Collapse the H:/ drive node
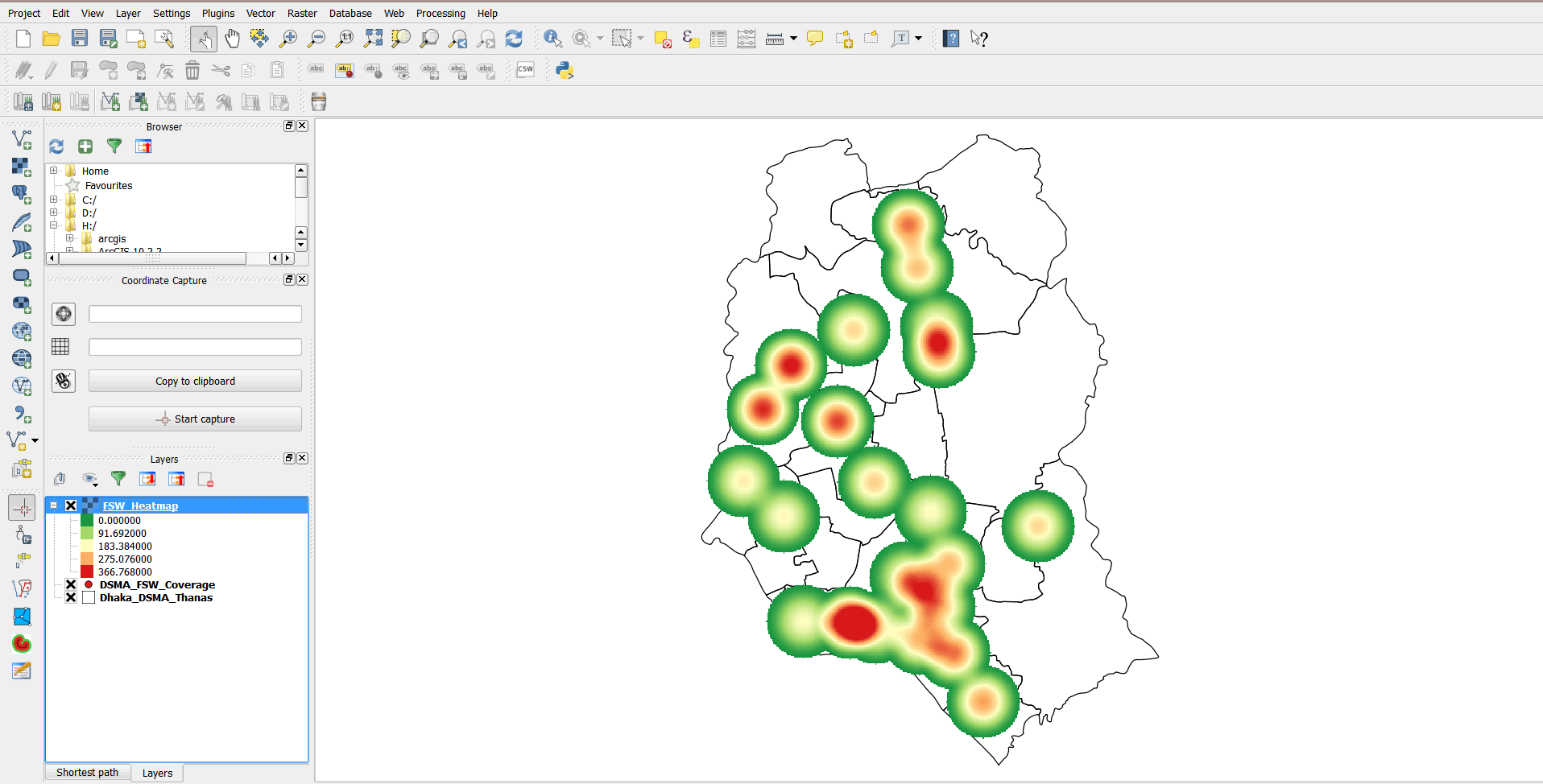The image size is (1543, 784). coord(54,225)
